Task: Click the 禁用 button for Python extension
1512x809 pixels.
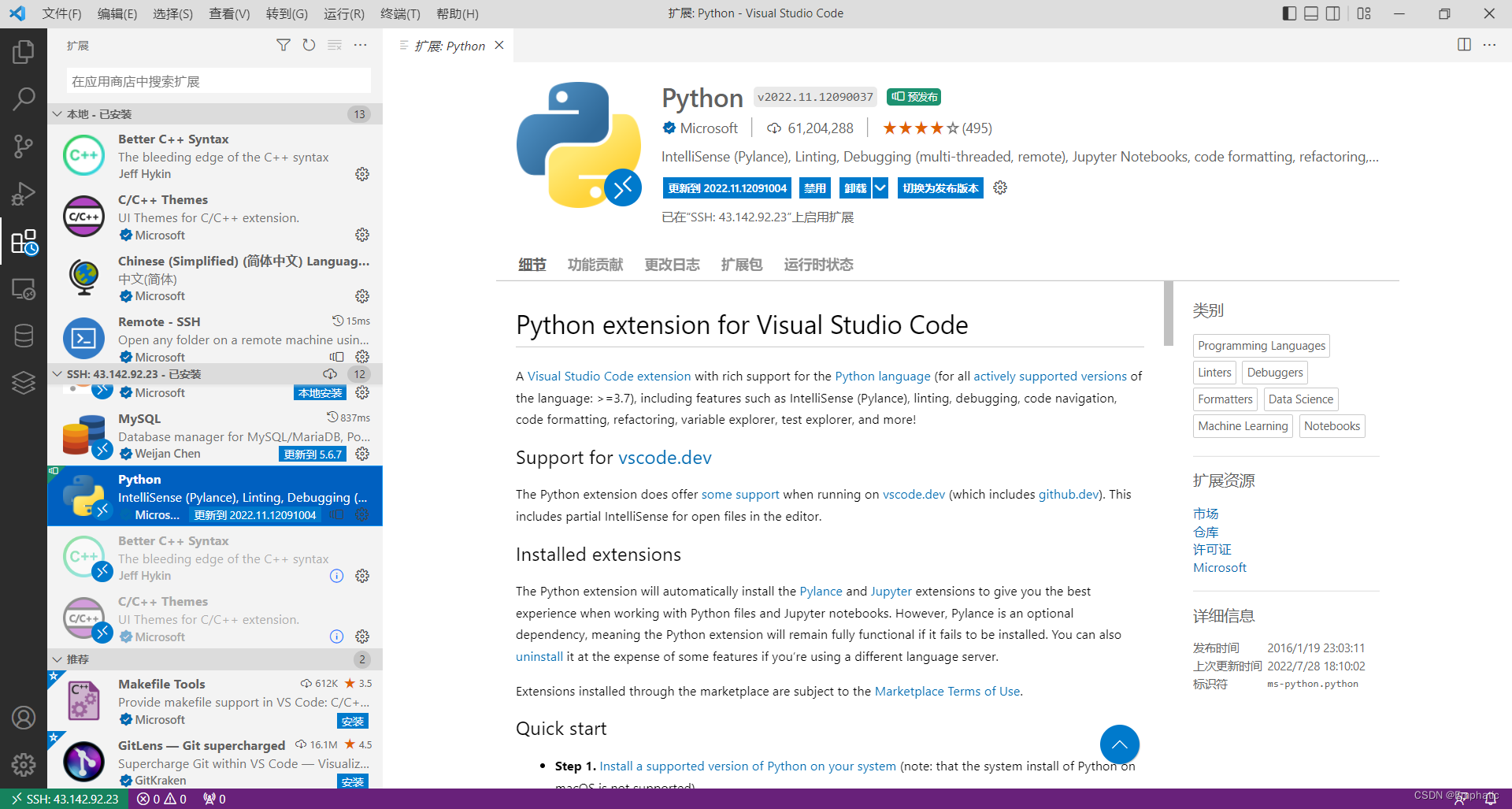Action: [814, 188]
